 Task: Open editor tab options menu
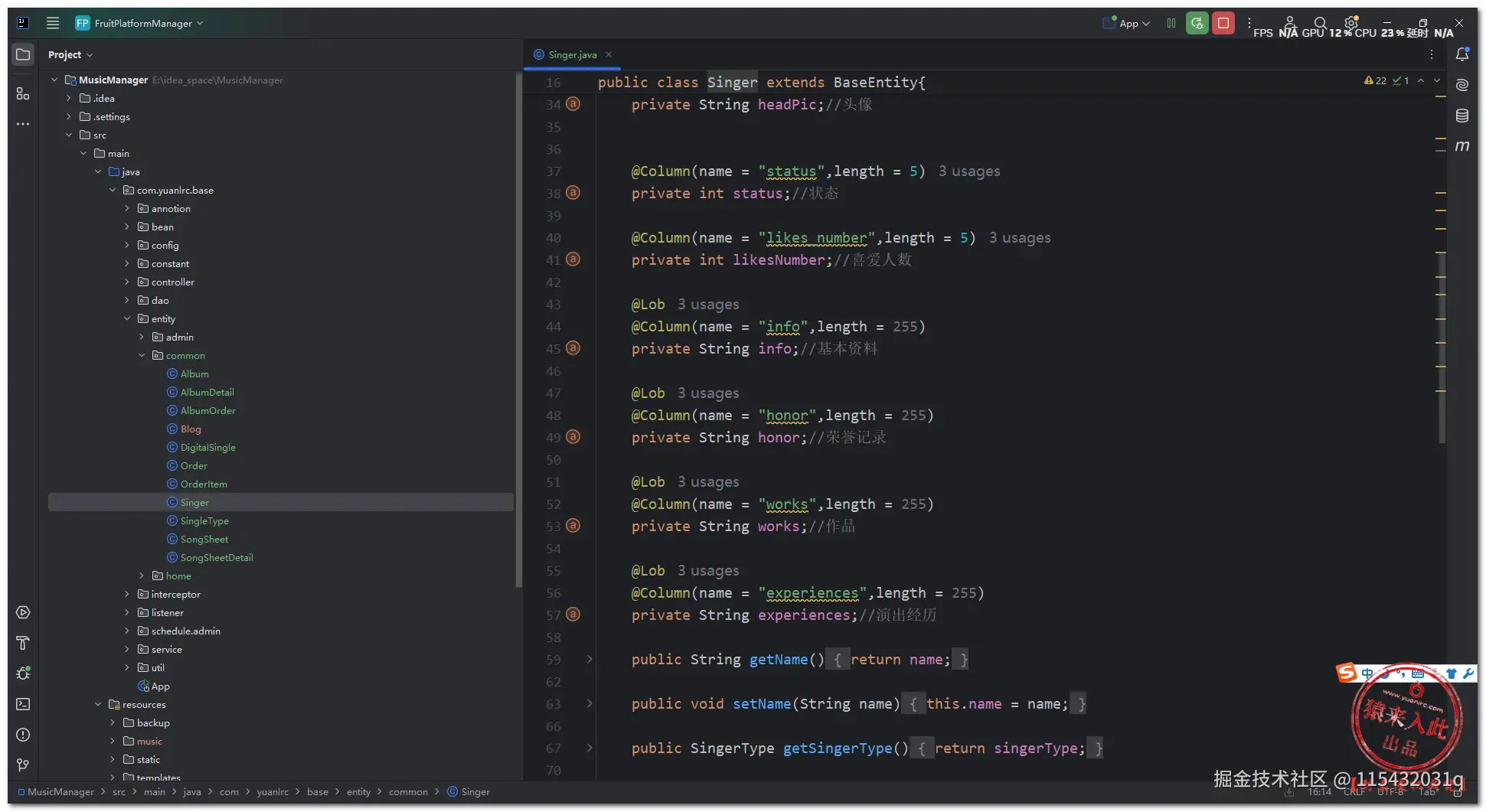tap(1432, 54)
